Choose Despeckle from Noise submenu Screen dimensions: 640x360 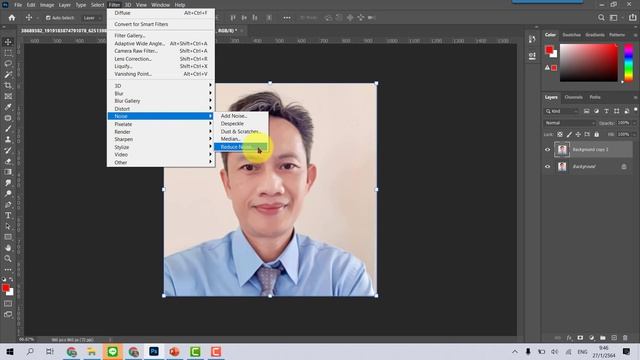241,124
